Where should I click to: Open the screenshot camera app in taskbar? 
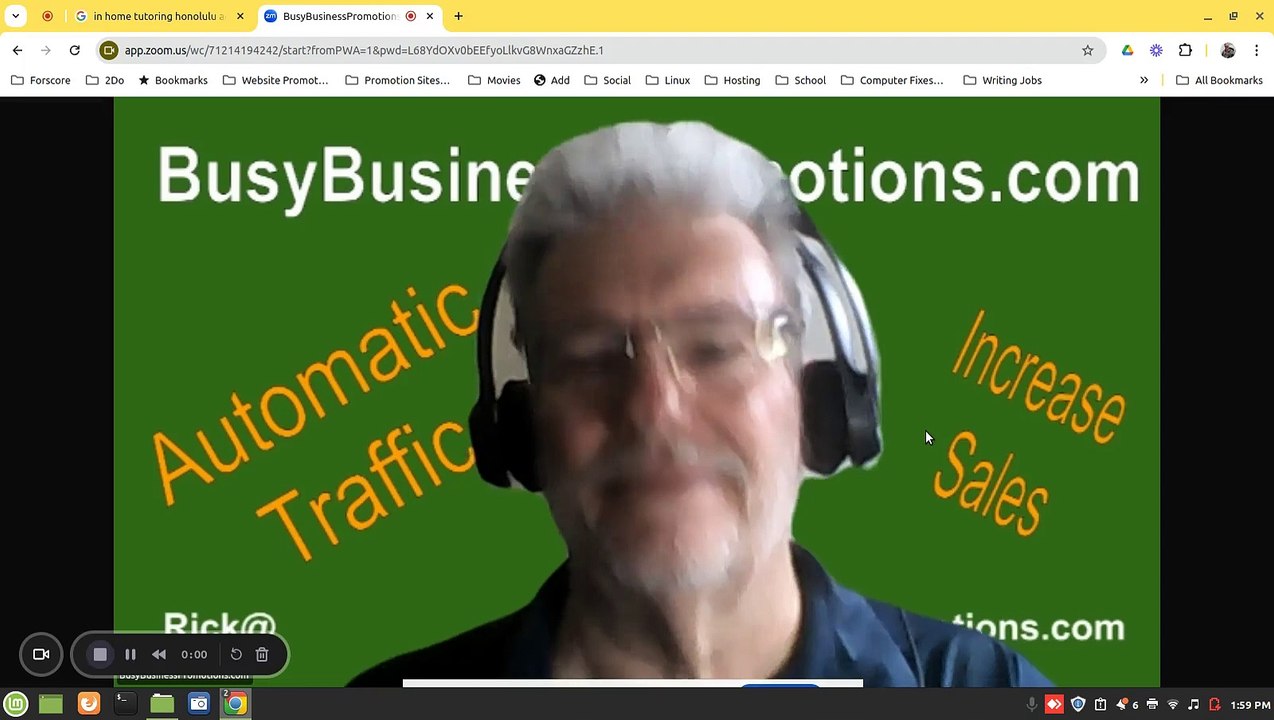click(199, 704)
